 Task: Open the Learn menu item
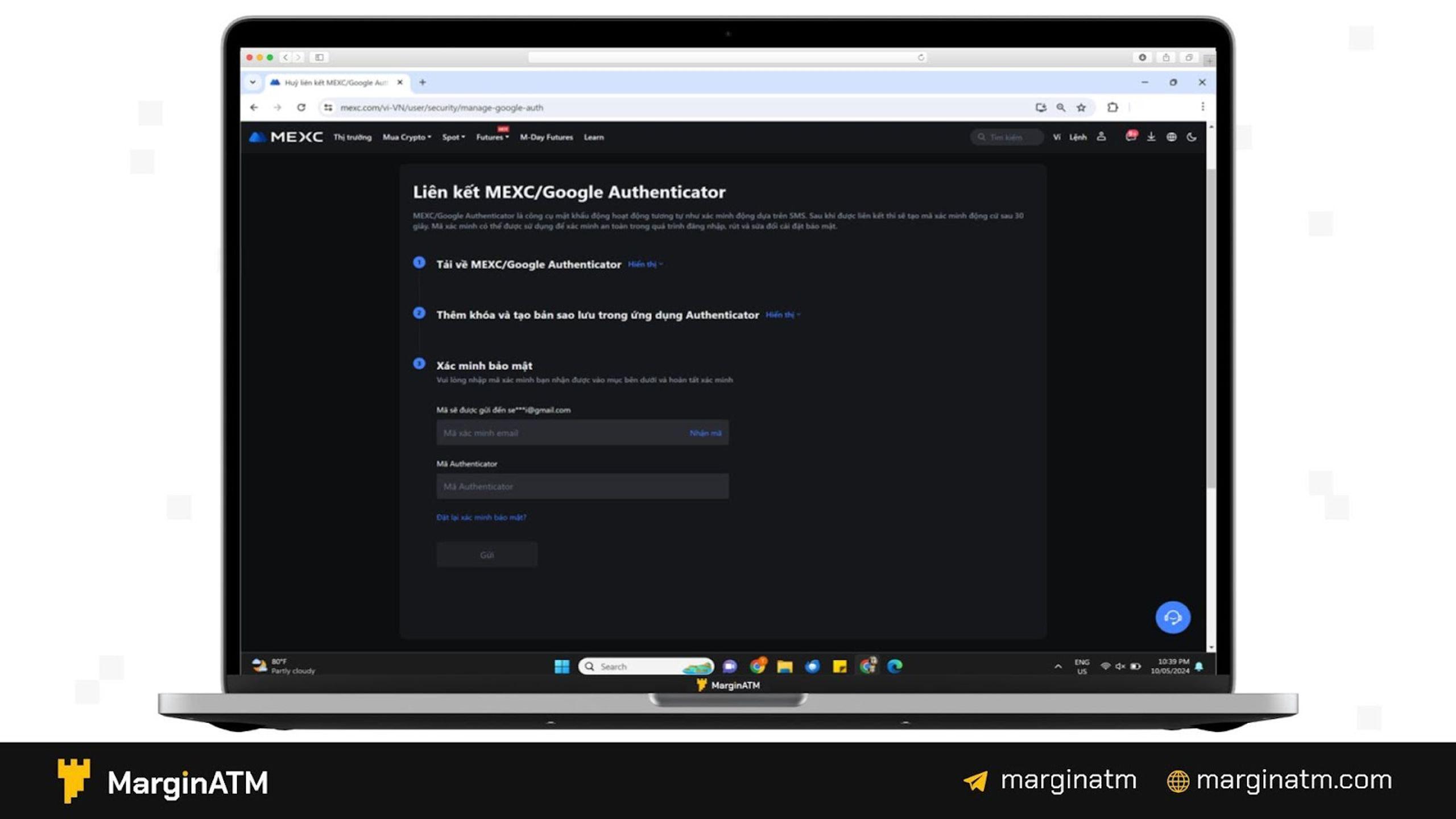[x=594, y=137]
